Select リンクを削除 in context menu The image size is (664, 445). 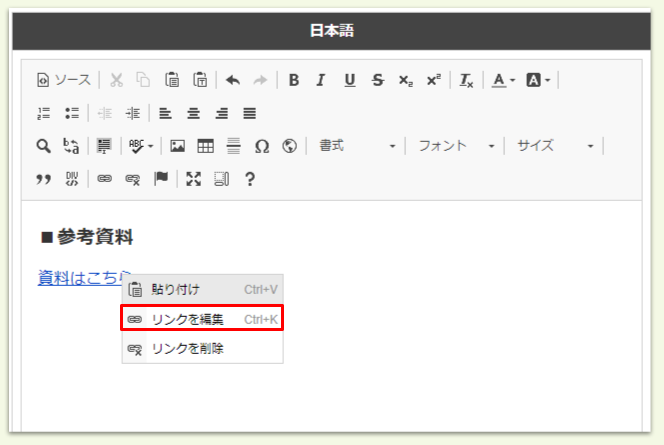point(202,348)
